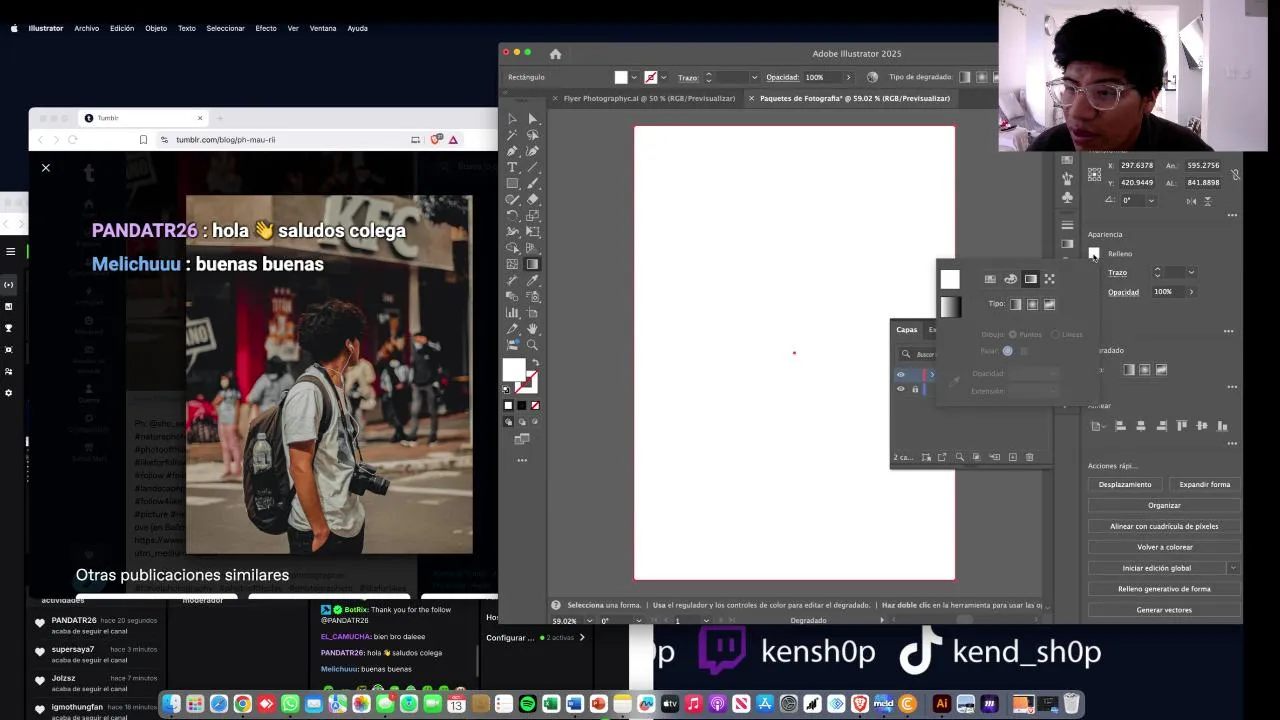This screenshot has width=1280, height=720.
Task: Click horizontal align left icon
Action: point(1120,426)
